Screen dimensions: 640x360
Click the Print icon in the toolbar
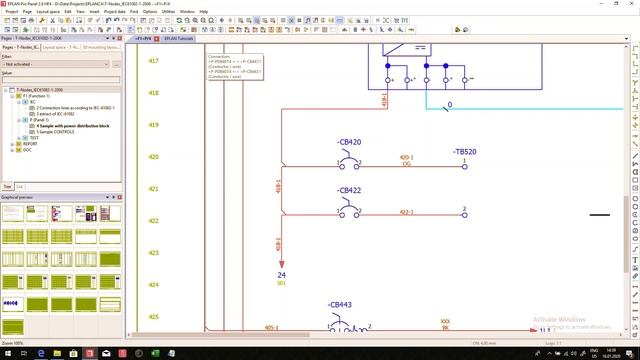click(x=31, y=20)
